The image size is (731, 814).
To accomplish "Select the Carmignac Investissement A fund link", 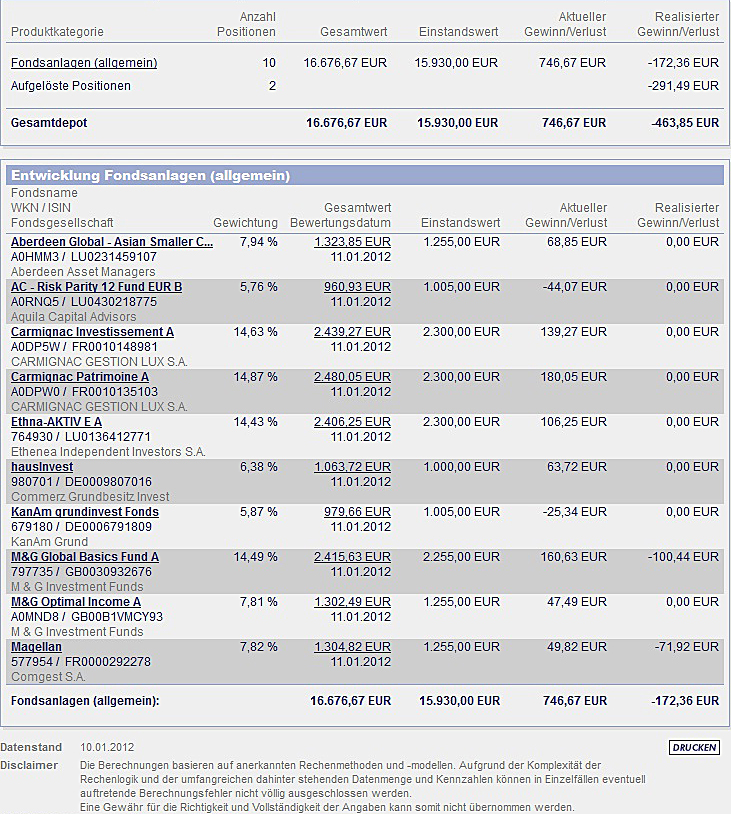I will [x=92, y=332].
